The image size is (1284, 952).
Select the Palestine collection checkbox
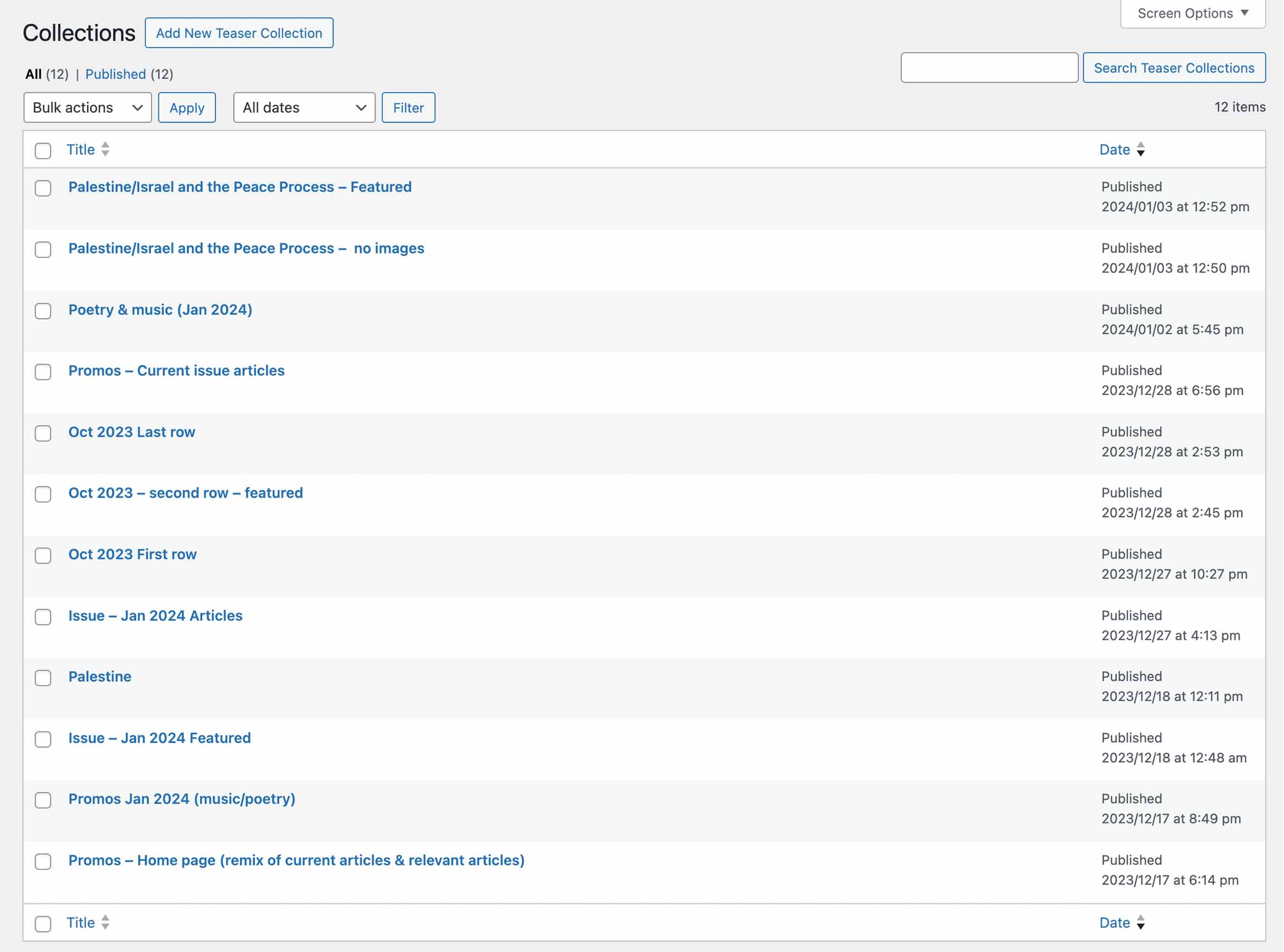[43, 678]
